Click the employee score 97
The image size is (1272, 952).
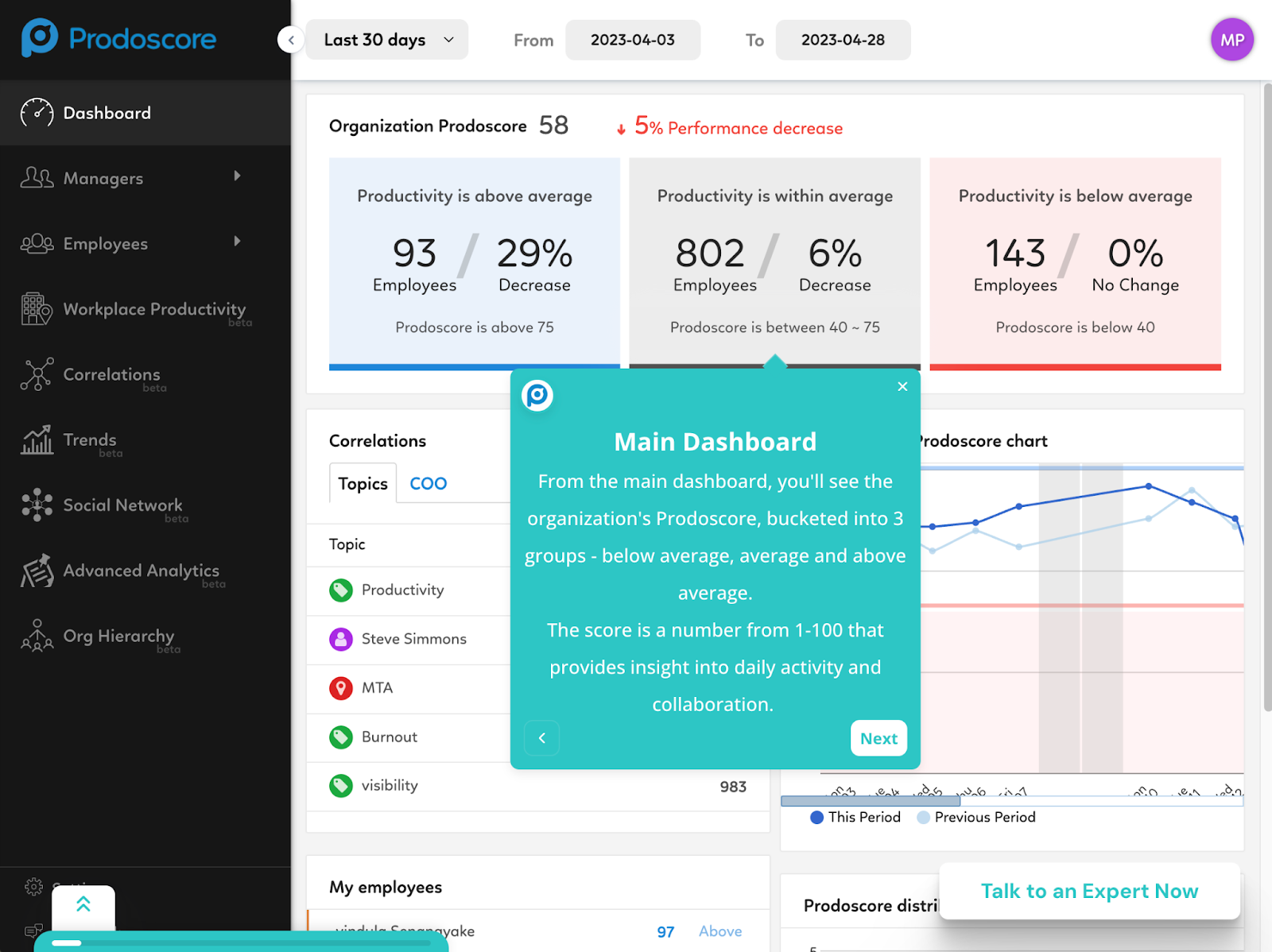pyautogui.click(x=665, y=932)
